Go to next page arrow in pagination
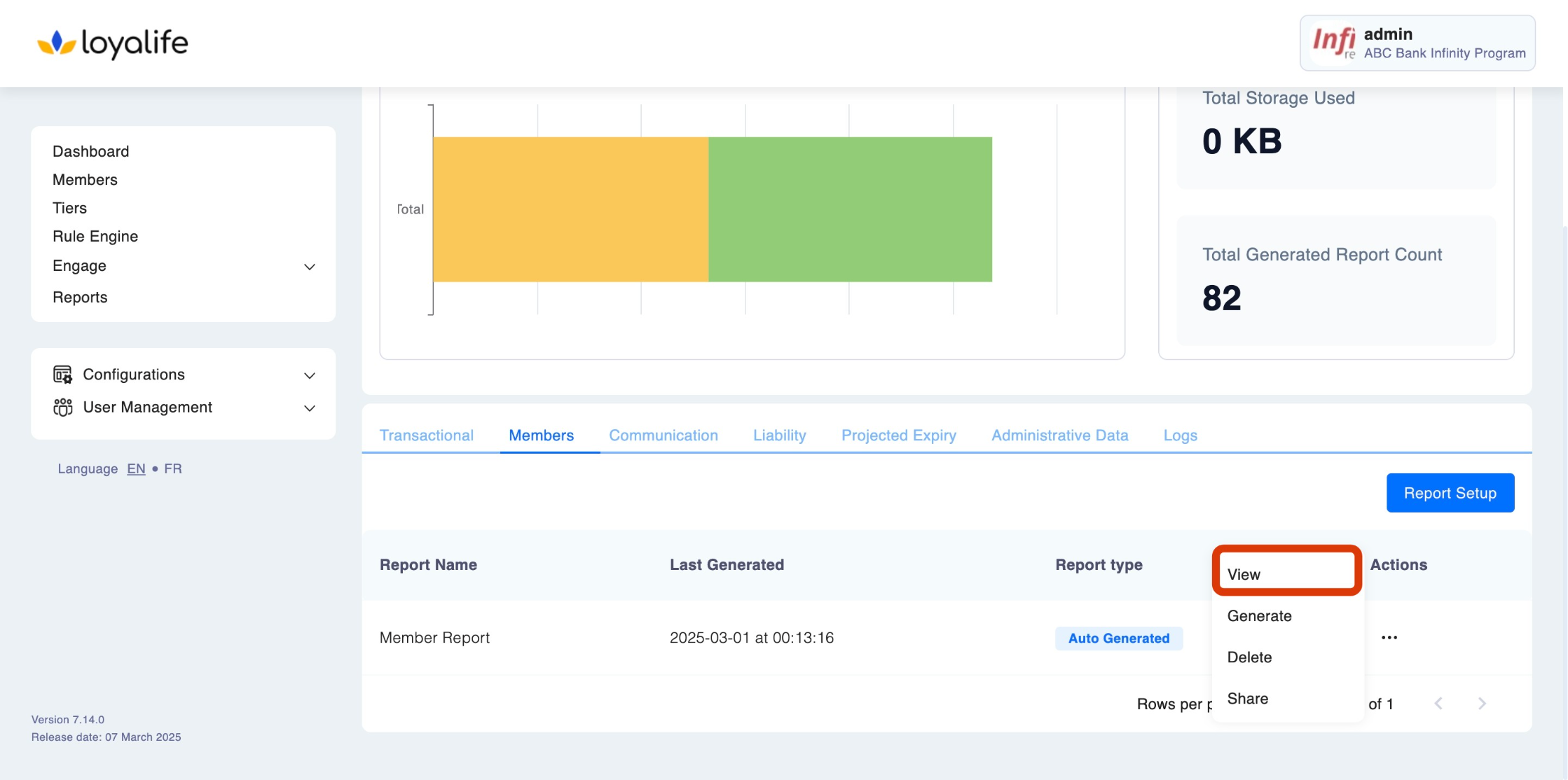1568x780 pixels. pos(1482,704)
